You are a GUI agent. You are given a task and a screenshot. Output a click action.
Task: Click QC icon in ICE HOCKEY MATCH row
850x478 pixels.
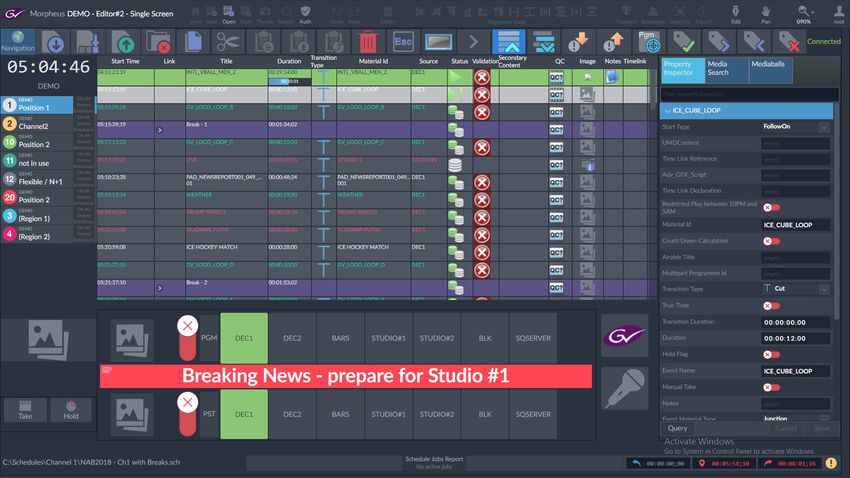pos(556,253)
